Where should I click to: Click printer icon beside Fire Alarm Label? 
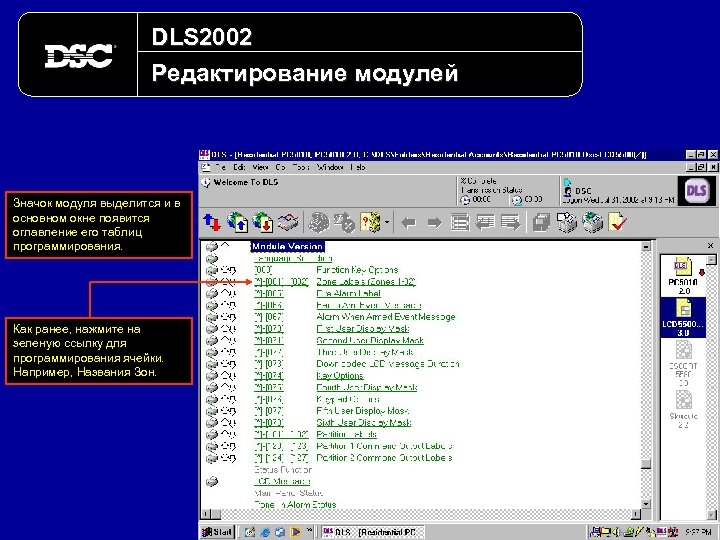pos(212,293)
